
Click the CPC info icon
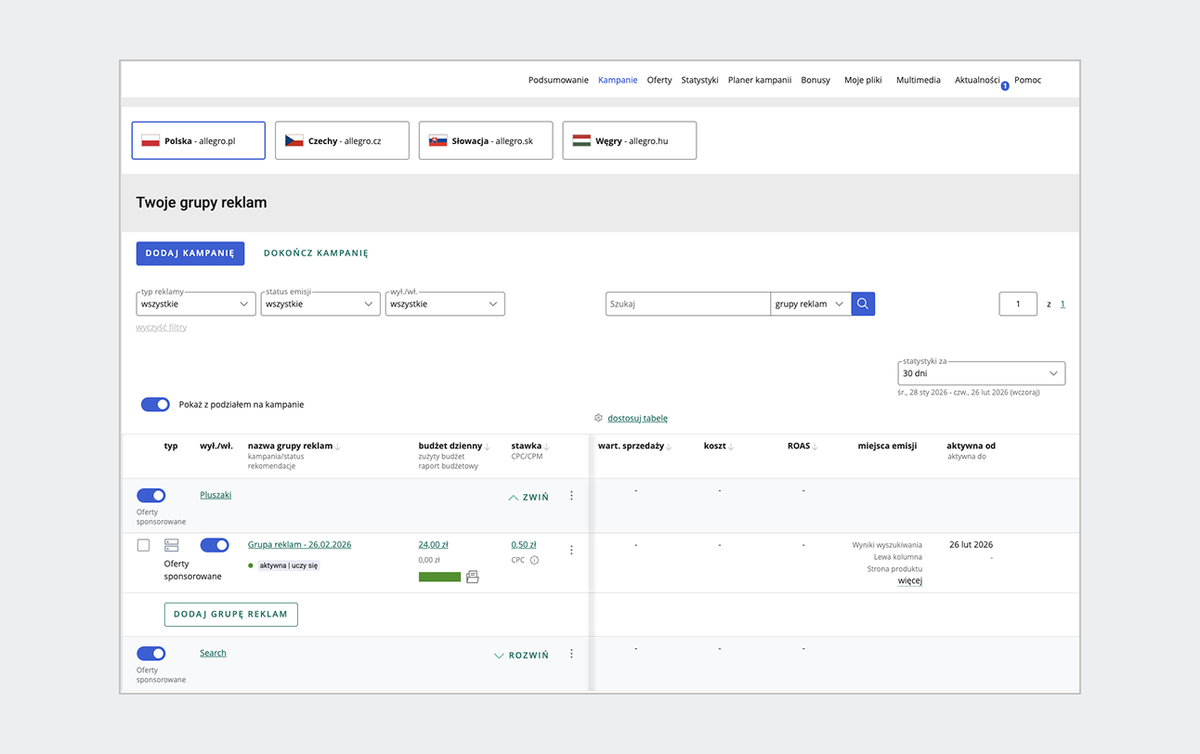pyautogui.click(x=534, y=560)
